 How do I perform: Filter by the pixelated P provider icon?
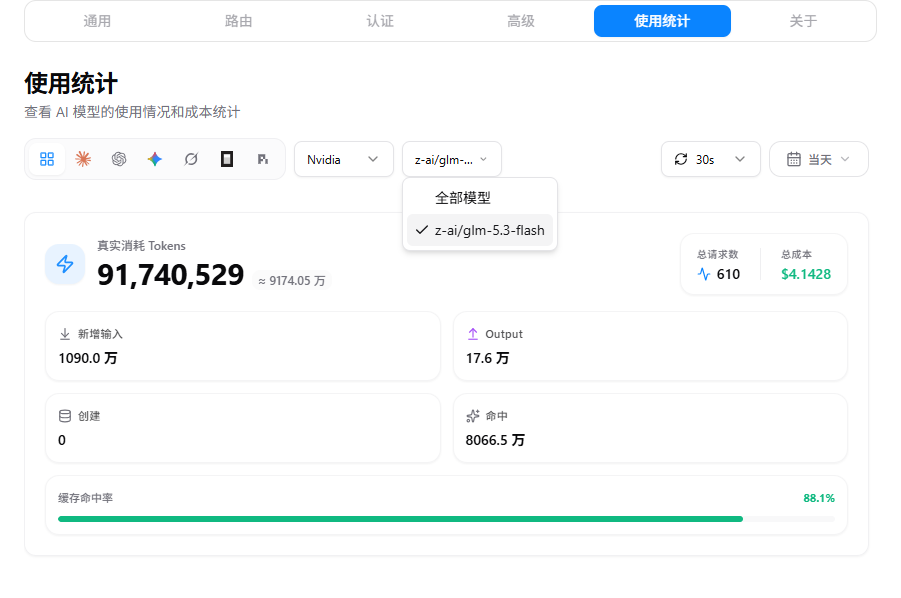pyautogui.click(x=263, y=159)
